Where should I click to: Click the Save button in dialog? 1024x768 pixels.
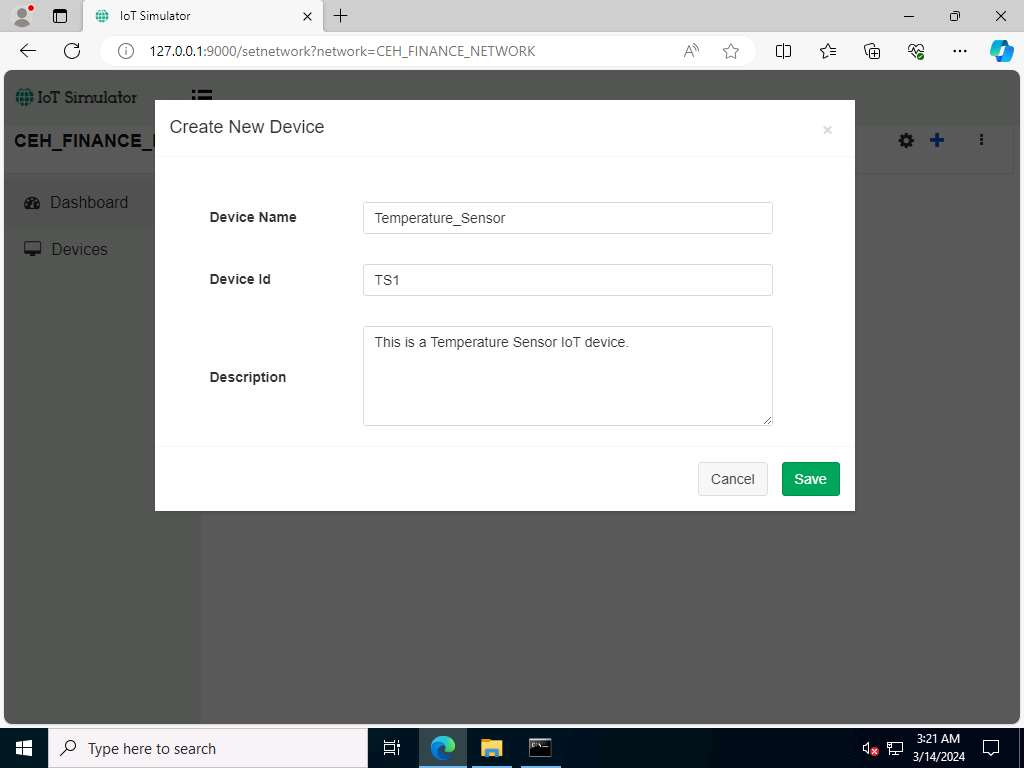pos(810,479)
